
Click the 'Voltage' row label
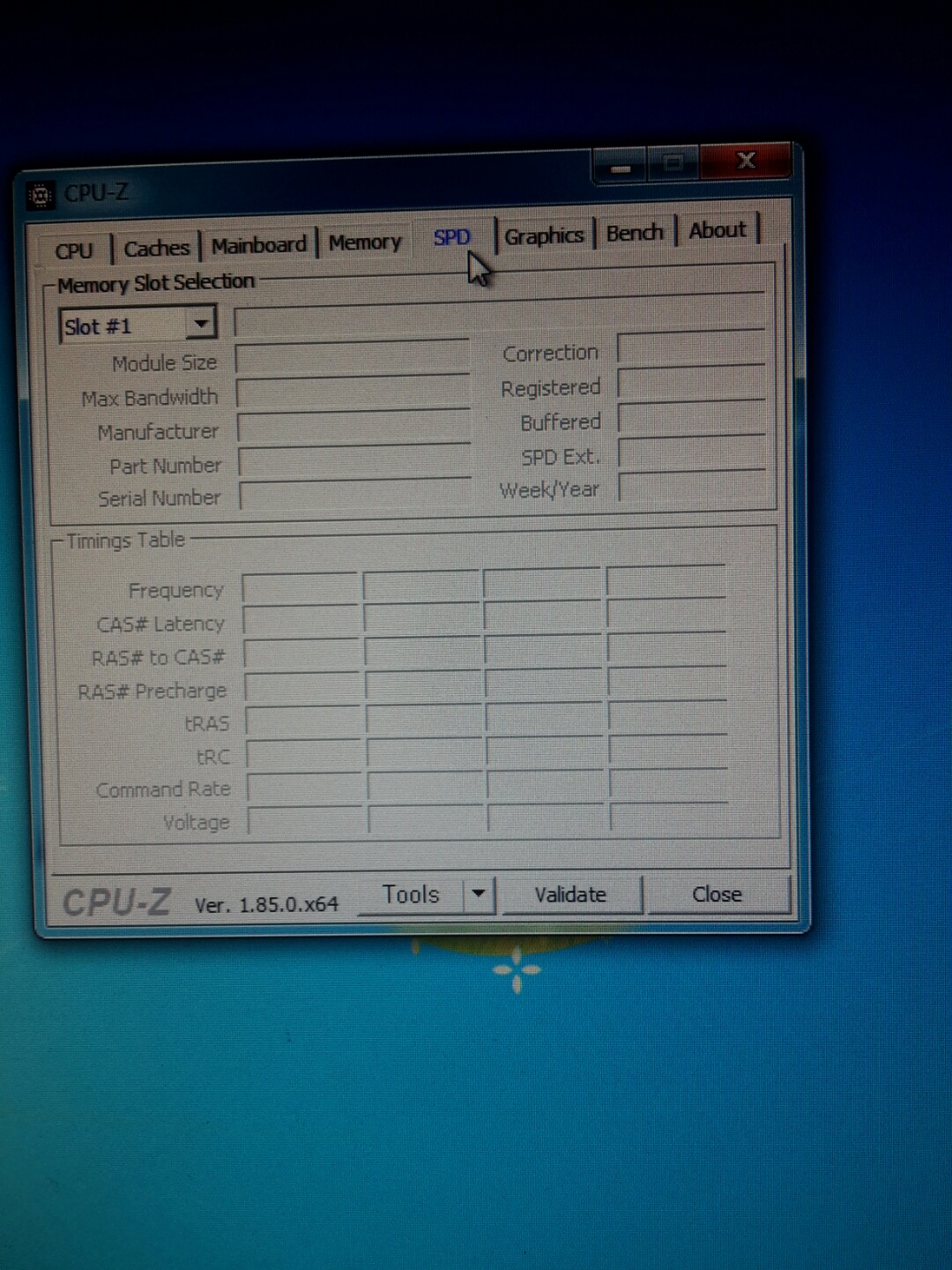pyautogui.click(x=197, y=823)
